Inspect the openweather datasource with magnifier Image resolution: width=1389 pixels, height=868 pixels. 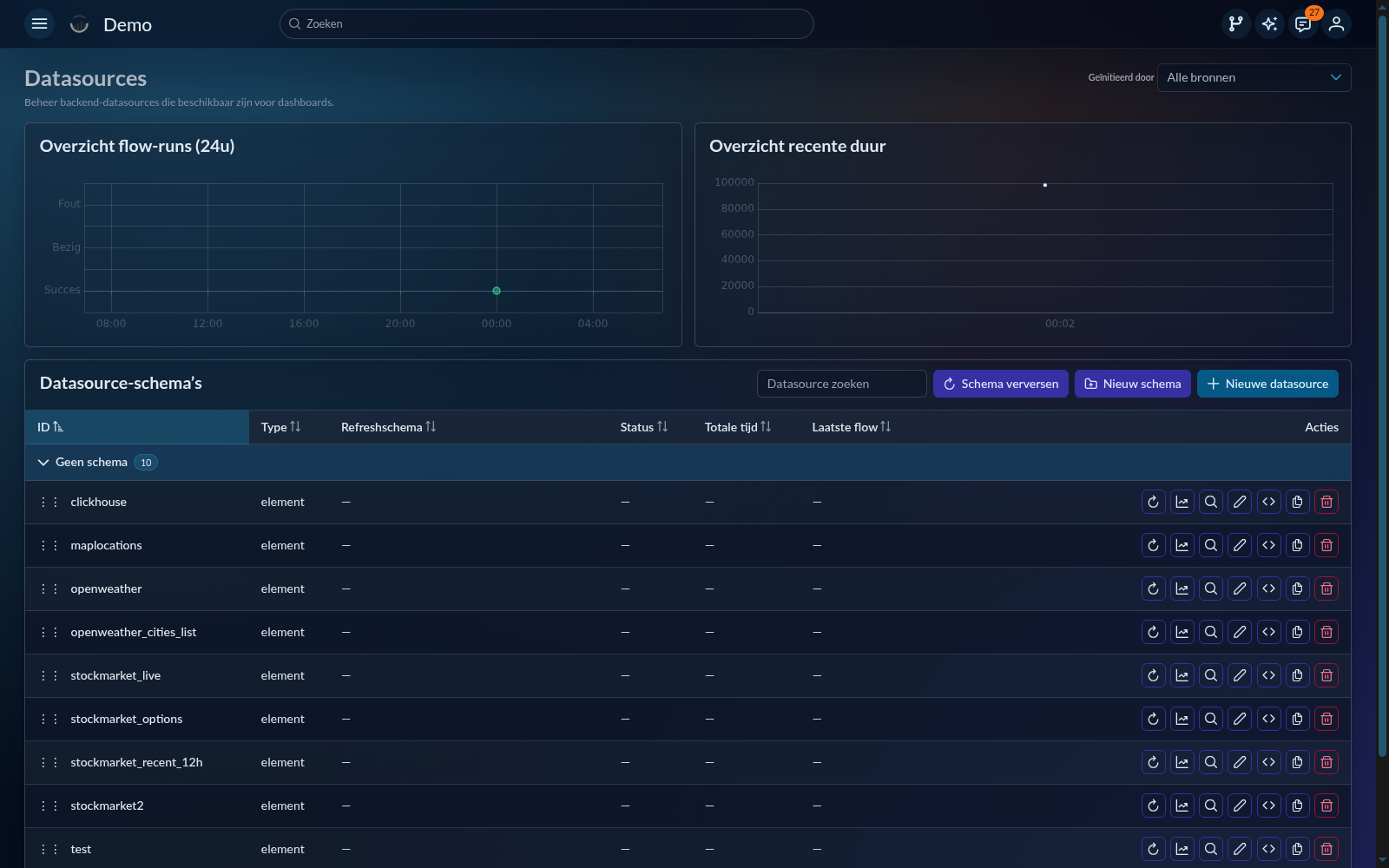pyautogui.click(x=1211, y=589)
